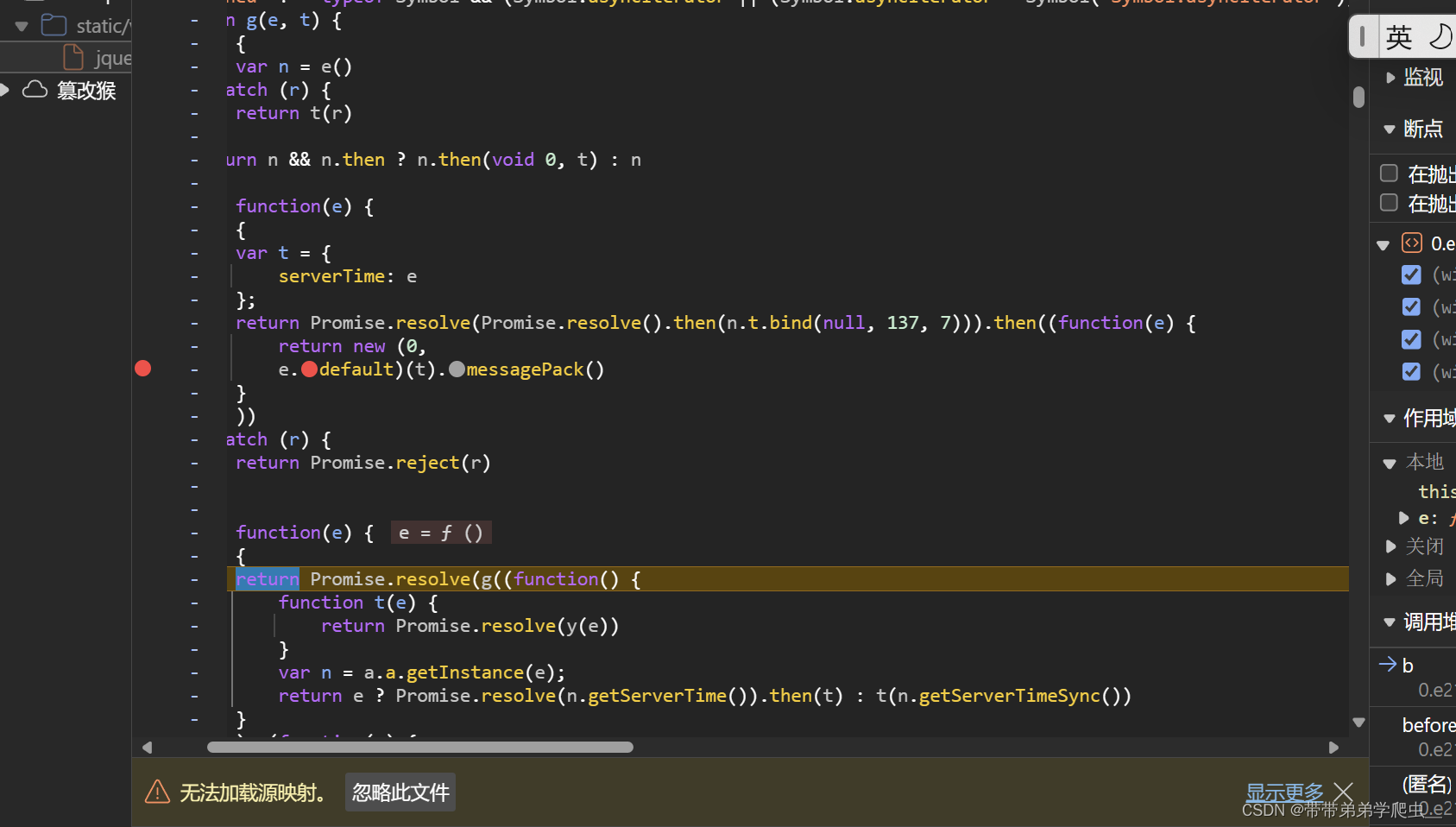Click the red breakpoint marker in the gutter
This screenshot has height=827, width=1456.
pyautogui.click(x=143, y=369)
